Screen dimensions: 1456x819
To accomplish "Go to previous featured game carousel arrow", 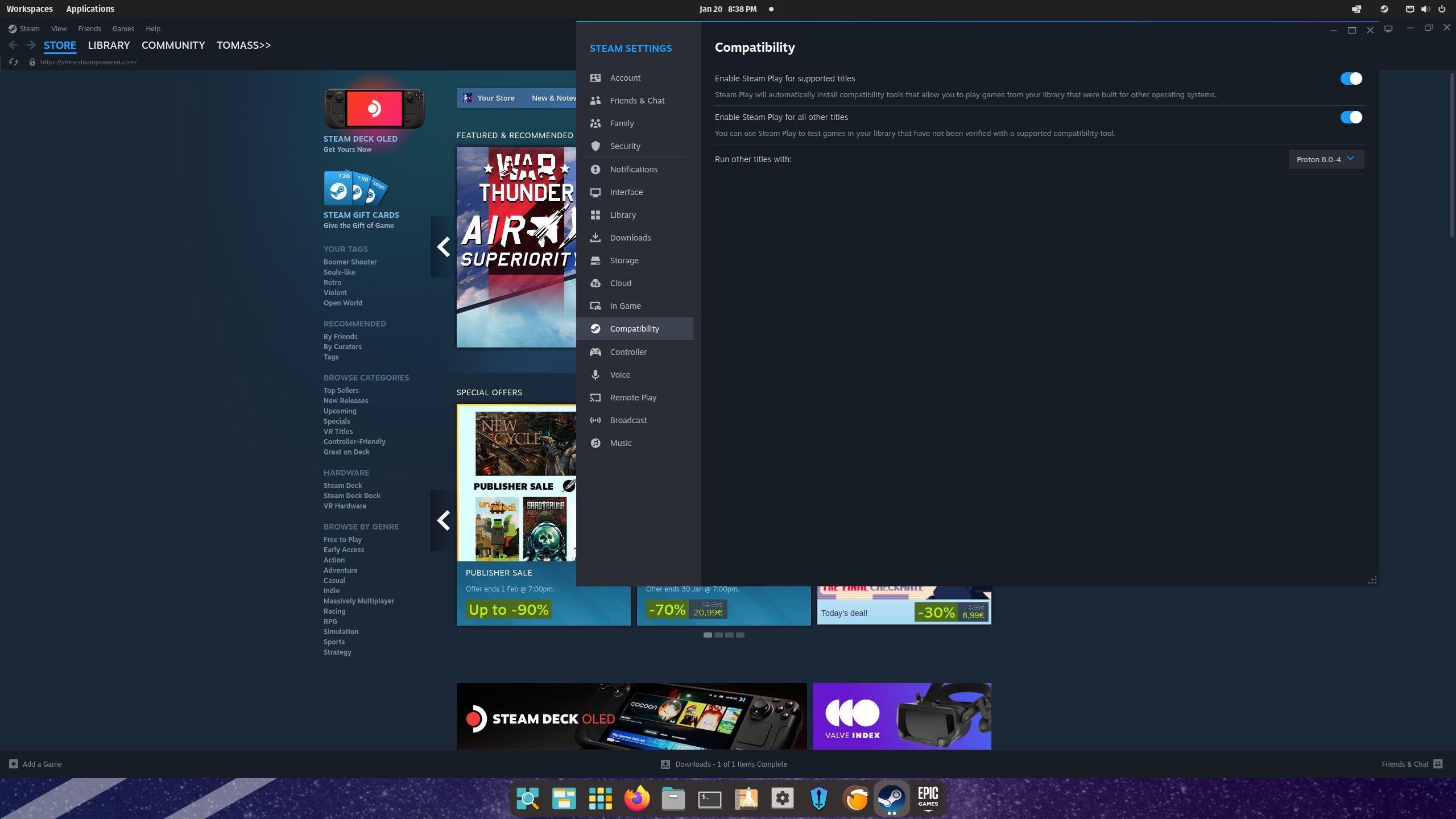I will click(x=443, y=247).
